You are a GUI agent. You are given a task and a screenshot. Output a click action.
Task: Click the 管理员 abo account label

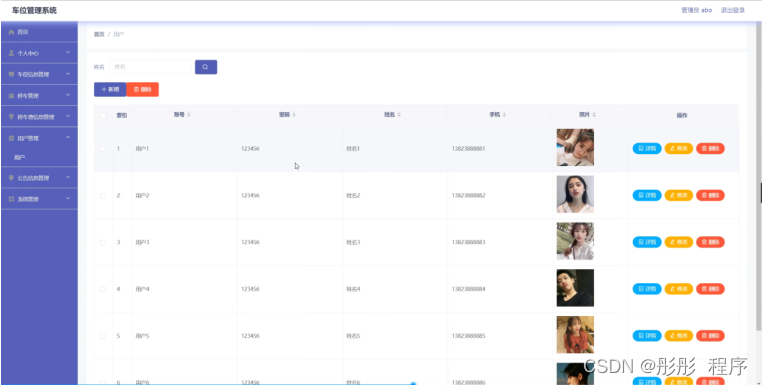(x=696, y=10)
